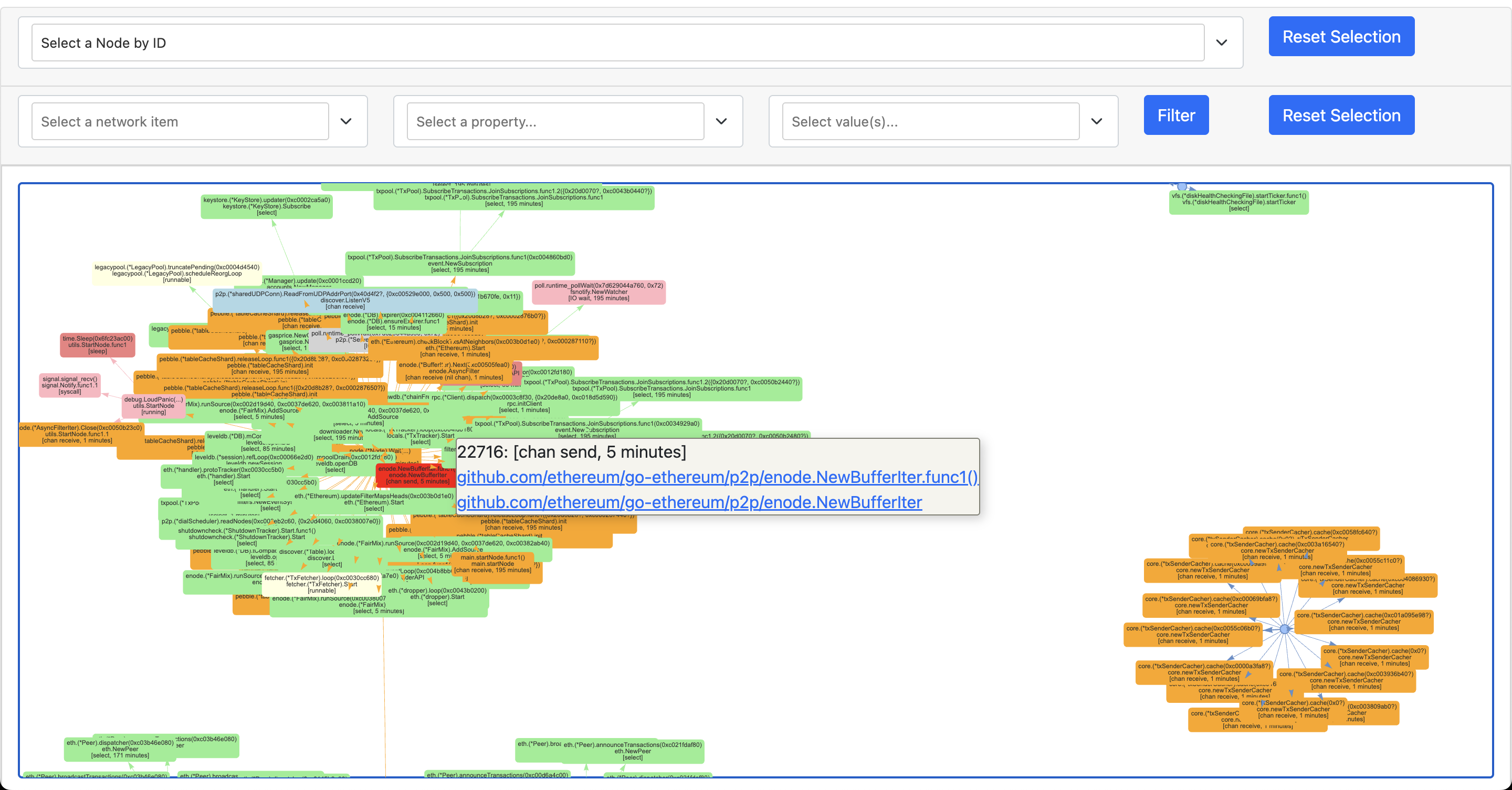The width and height of the screenshot is (1512, 790).
Task: Click inside the Select a Node by ID field
Action: [x=616, y=43]
